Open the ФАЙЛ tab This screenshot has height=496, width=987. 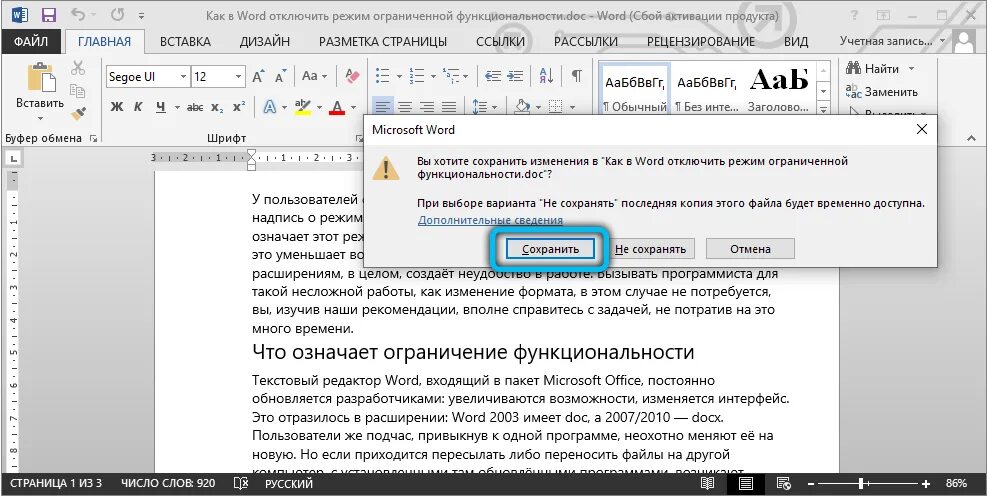31,42
